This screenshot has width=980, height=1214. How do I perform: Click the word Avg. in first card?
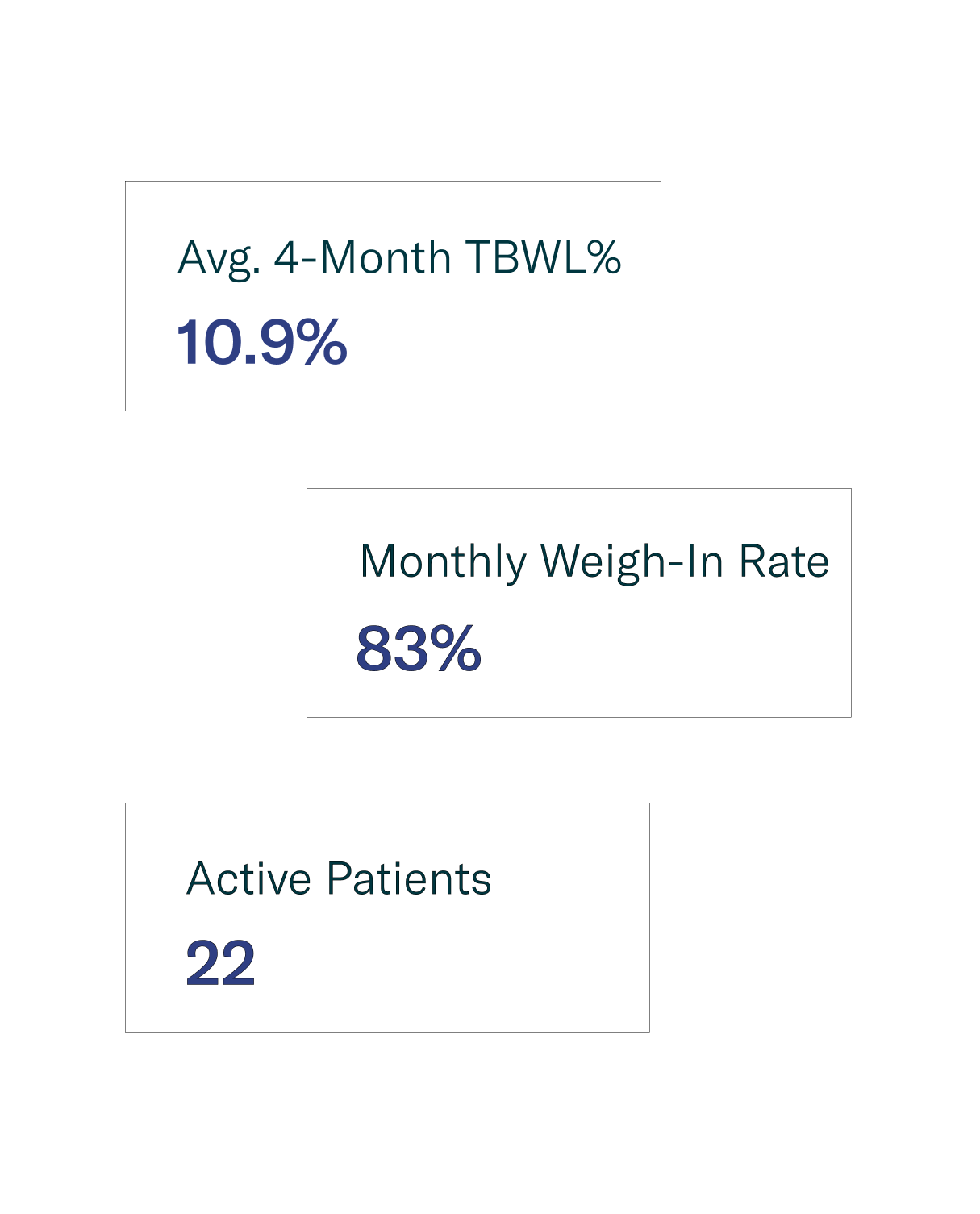(219, 260)
